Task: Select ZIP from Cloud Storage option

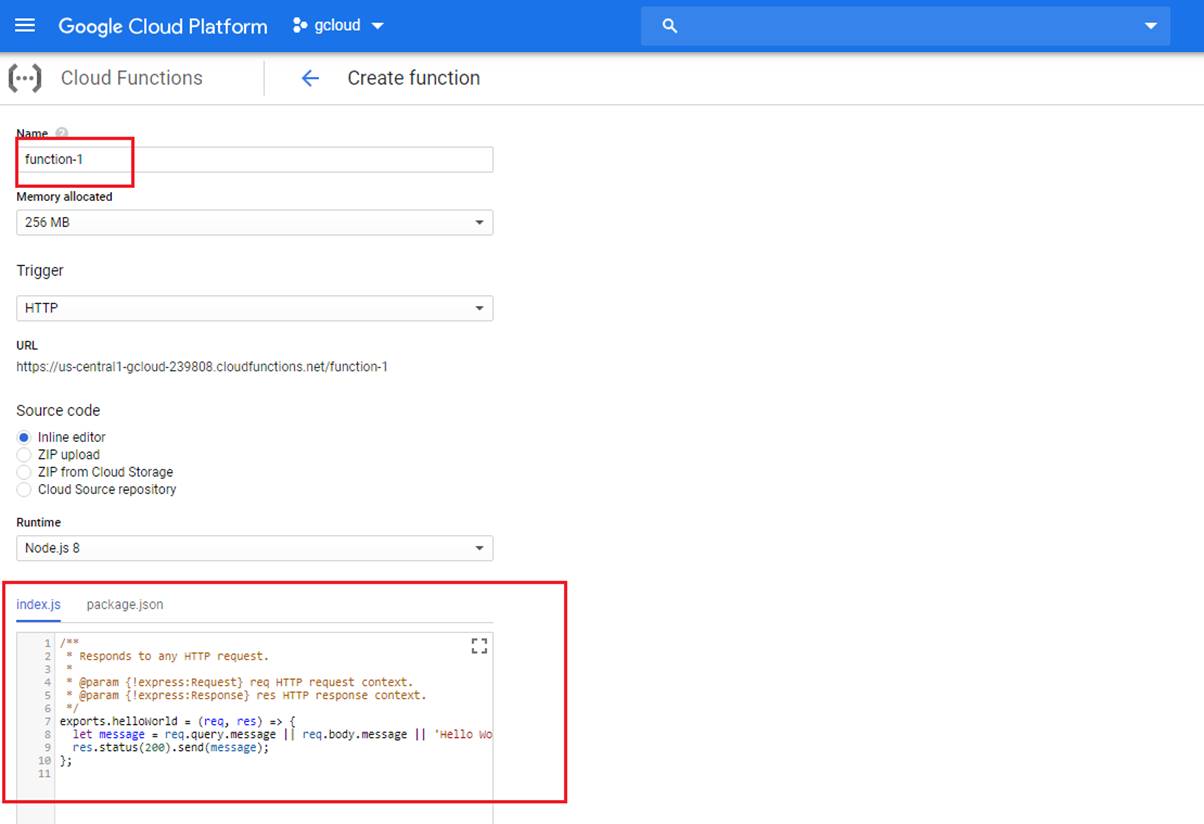Action: click(24, 471)
